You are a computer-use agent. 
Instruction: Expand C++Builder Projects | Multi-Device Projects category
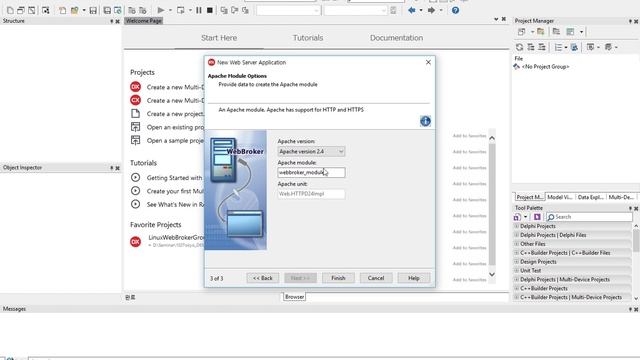516,297
